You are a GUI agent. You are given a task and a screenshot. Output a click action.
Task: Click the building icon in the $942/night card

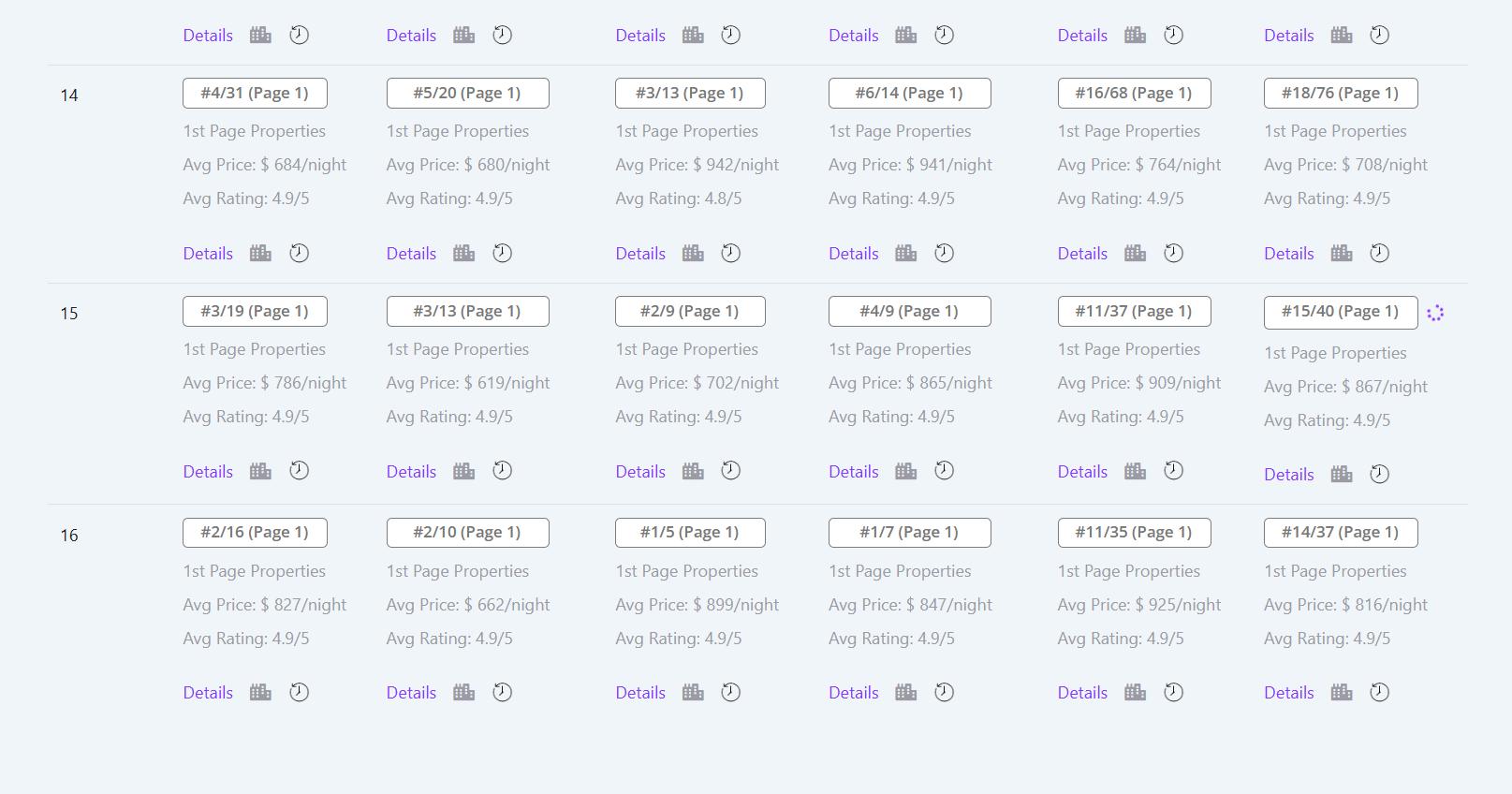tap(693, 253)
